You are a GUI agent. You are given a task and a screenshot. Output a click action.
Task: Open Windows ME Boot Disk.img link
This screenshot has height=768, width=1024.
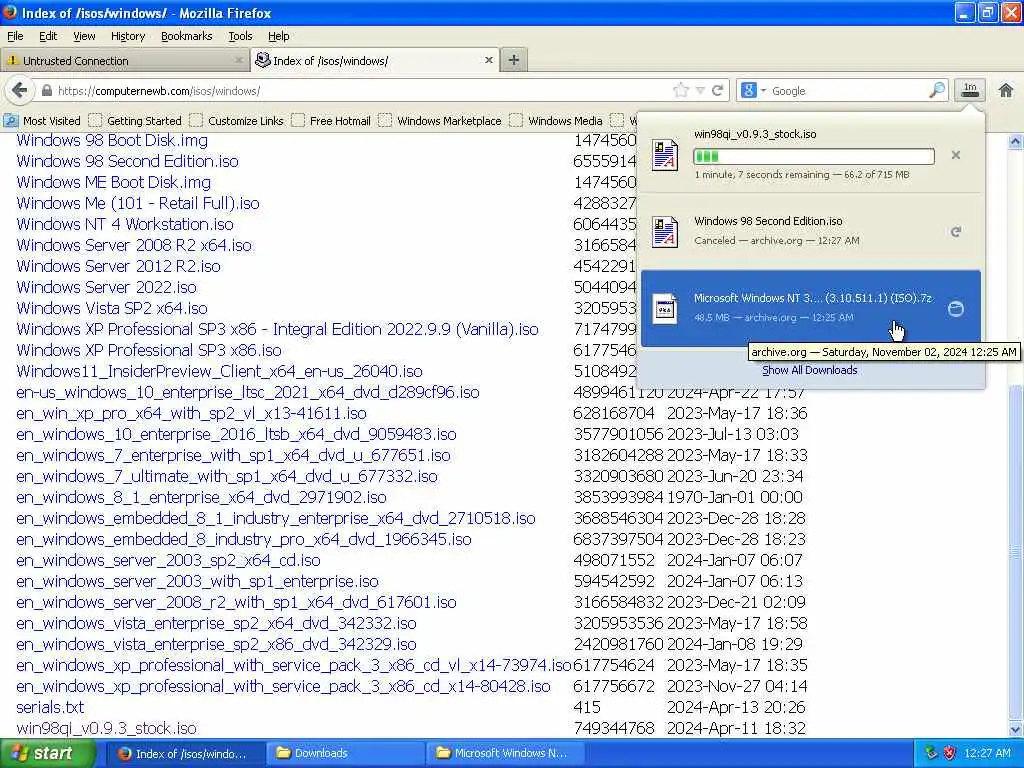[114, 182]
